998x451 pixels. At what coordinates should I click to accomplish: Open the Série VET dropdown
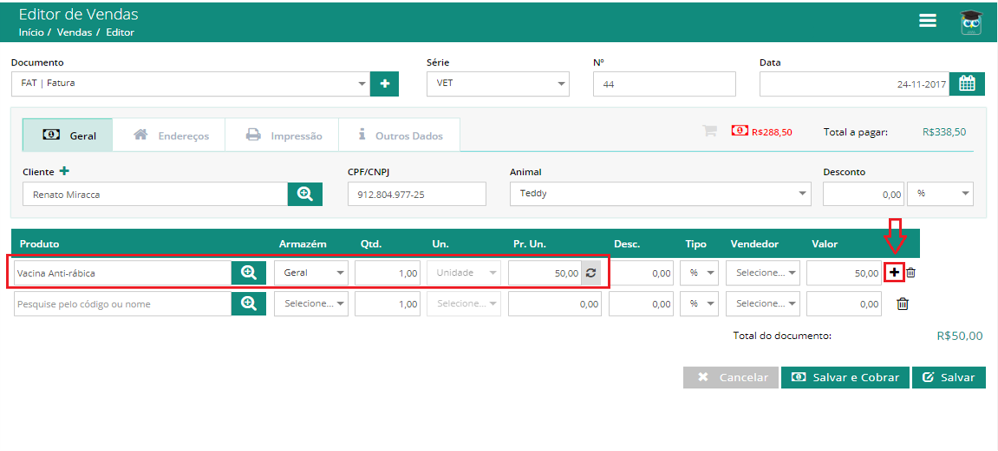(498, 84)
